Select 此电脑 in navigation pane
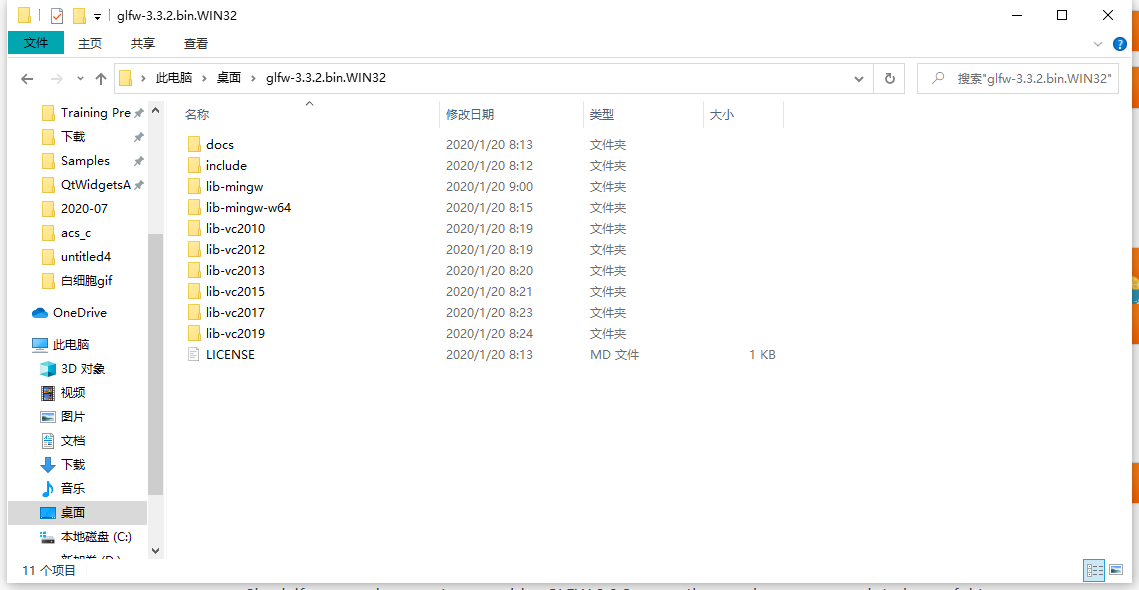Screen dimensions: 1139x590 click(x=61, y=344)
